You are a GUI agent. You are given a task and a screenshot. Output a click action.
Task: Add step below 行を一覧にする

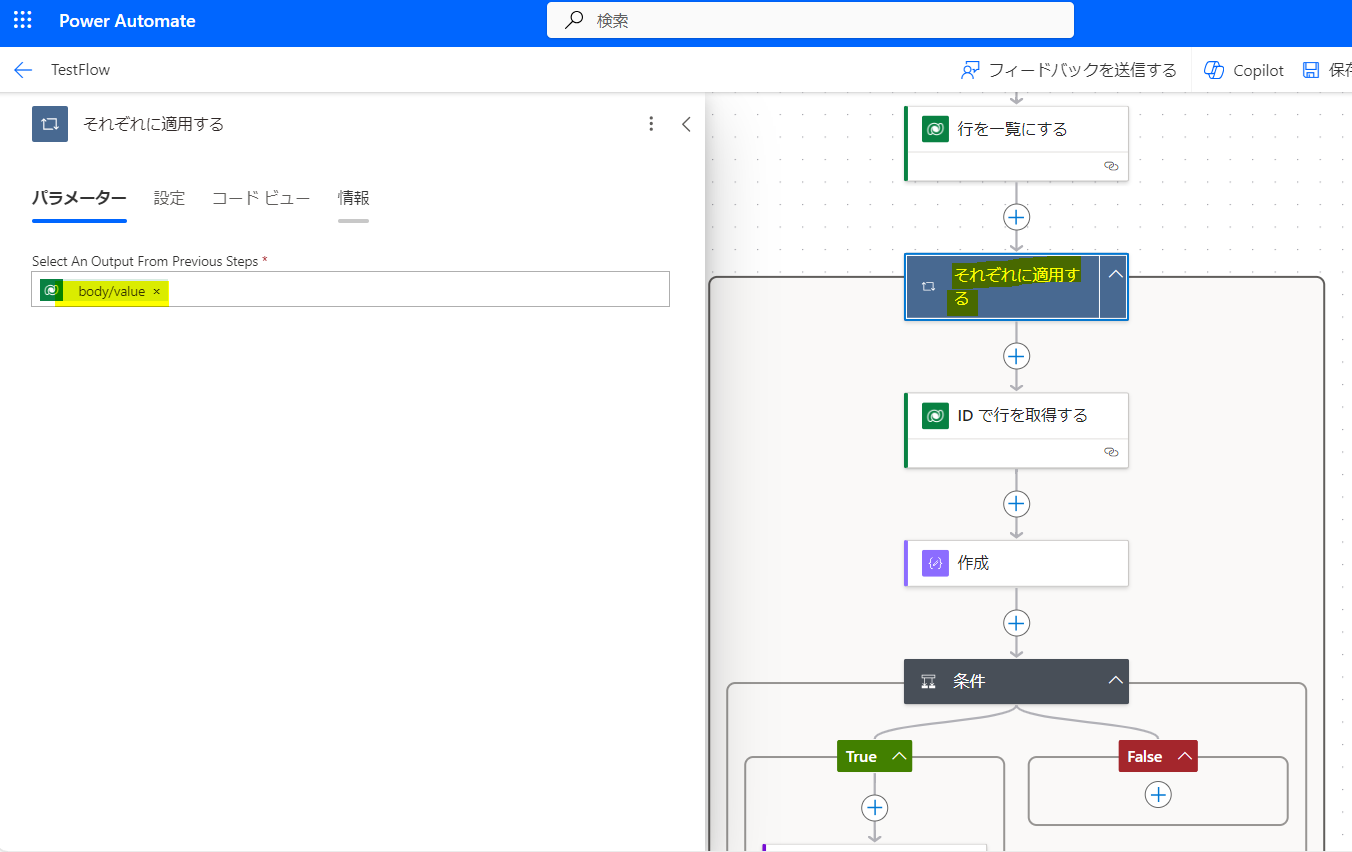[1016, 217]
